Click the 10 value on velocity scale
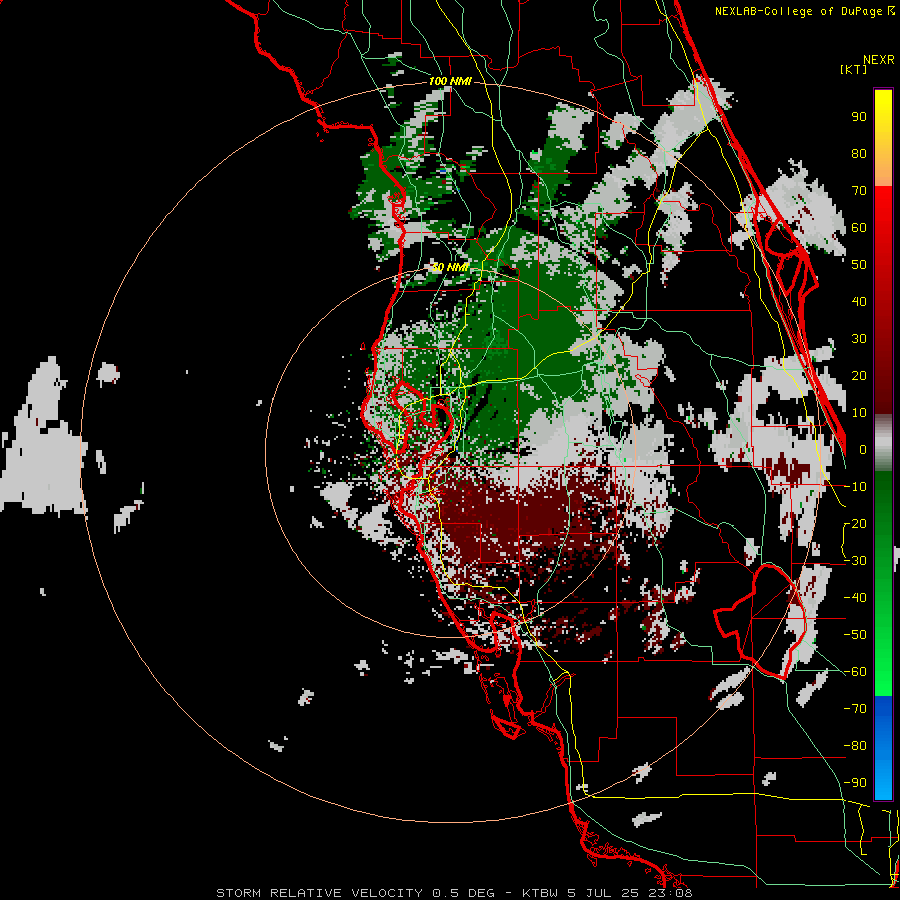The height and width of the screenshot is (900, 900). coord(859,413)
